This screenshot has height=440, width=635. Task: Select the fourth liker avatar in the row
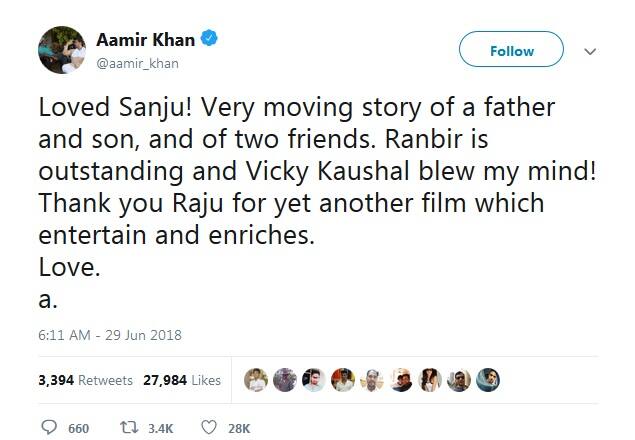tap(342, 380)
